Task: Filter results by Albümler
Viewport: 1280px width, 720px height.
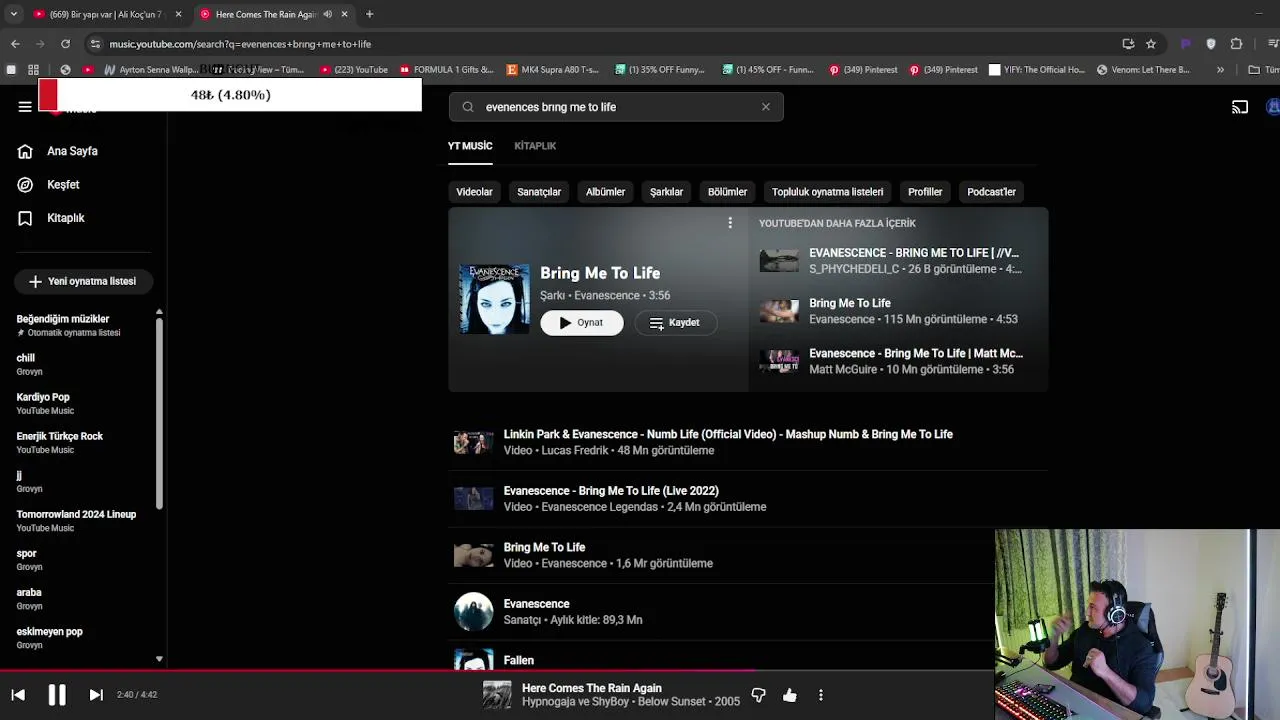Action: pyautogui.click(x=605, y=192)
